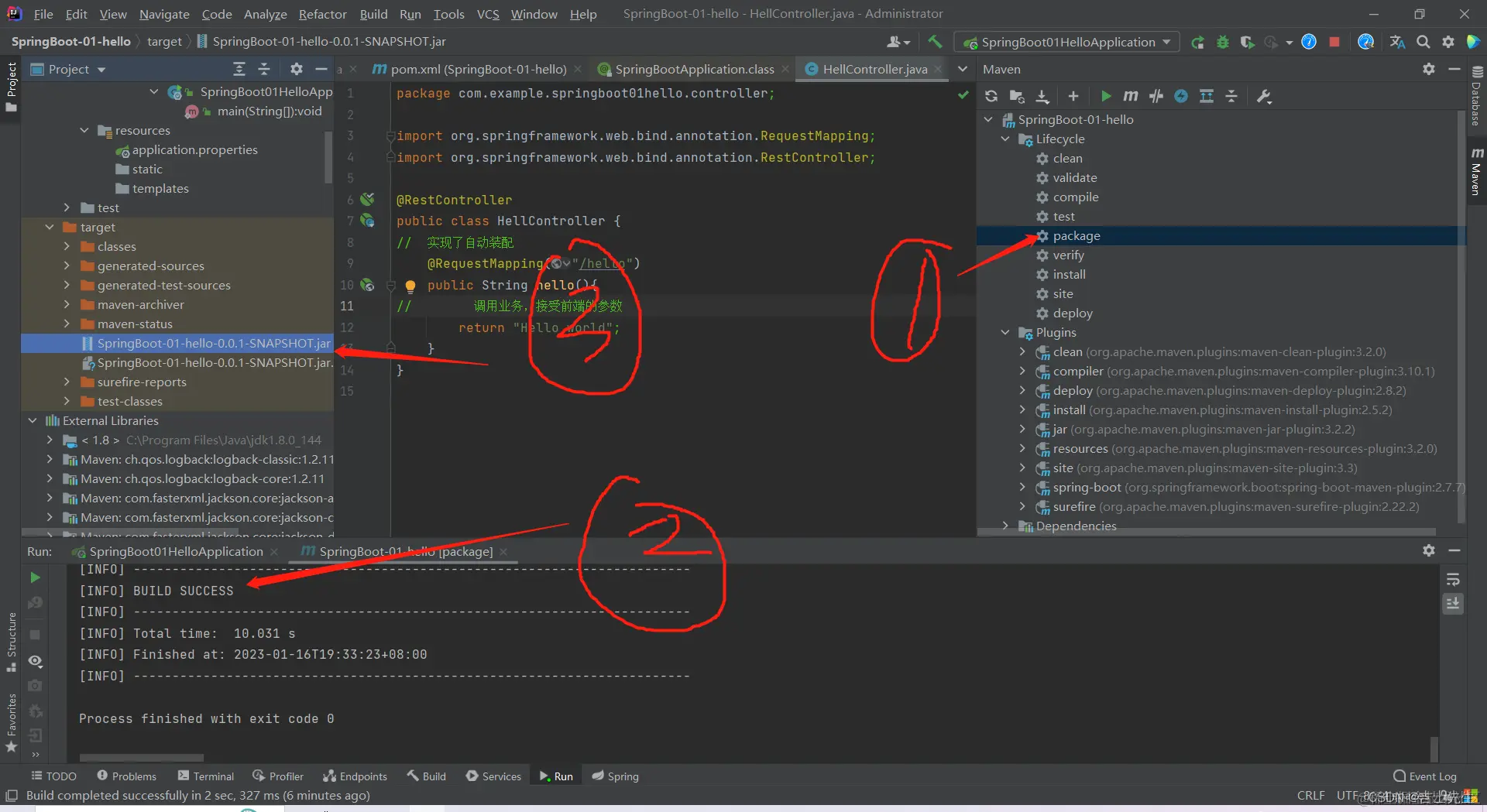Open the Terminal tool window
The width and height of the screenshot is (1487, 812).
(205, 776)
